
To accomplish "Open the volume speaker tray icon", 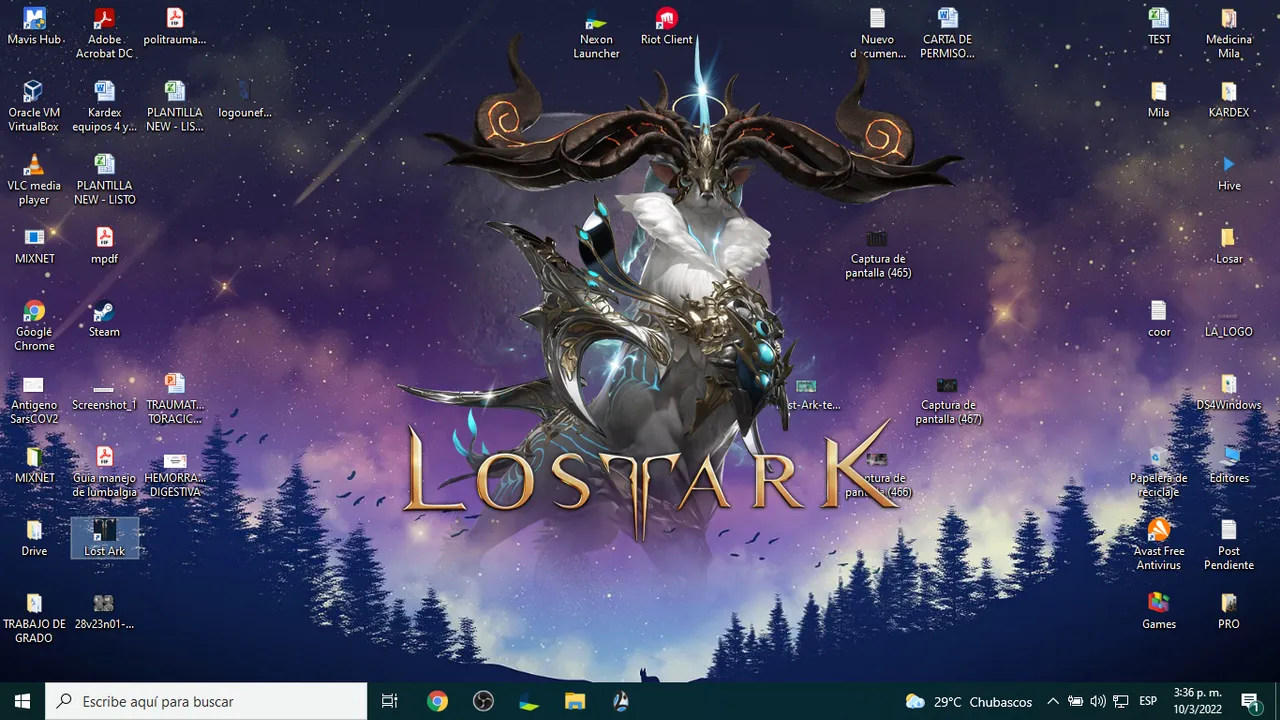I will click(x=1098, y=701).
